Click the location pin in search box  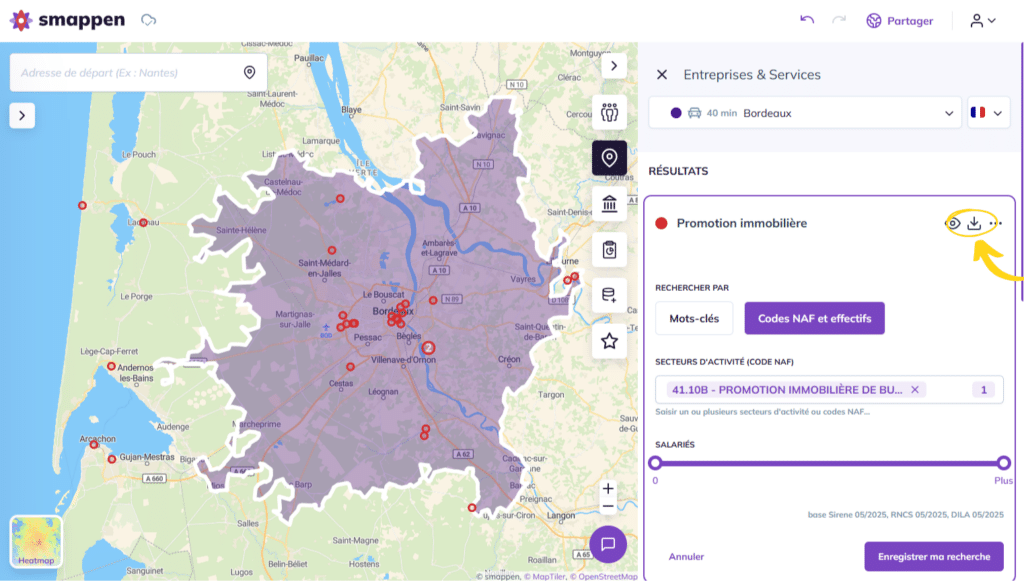(x=249, y=72)
